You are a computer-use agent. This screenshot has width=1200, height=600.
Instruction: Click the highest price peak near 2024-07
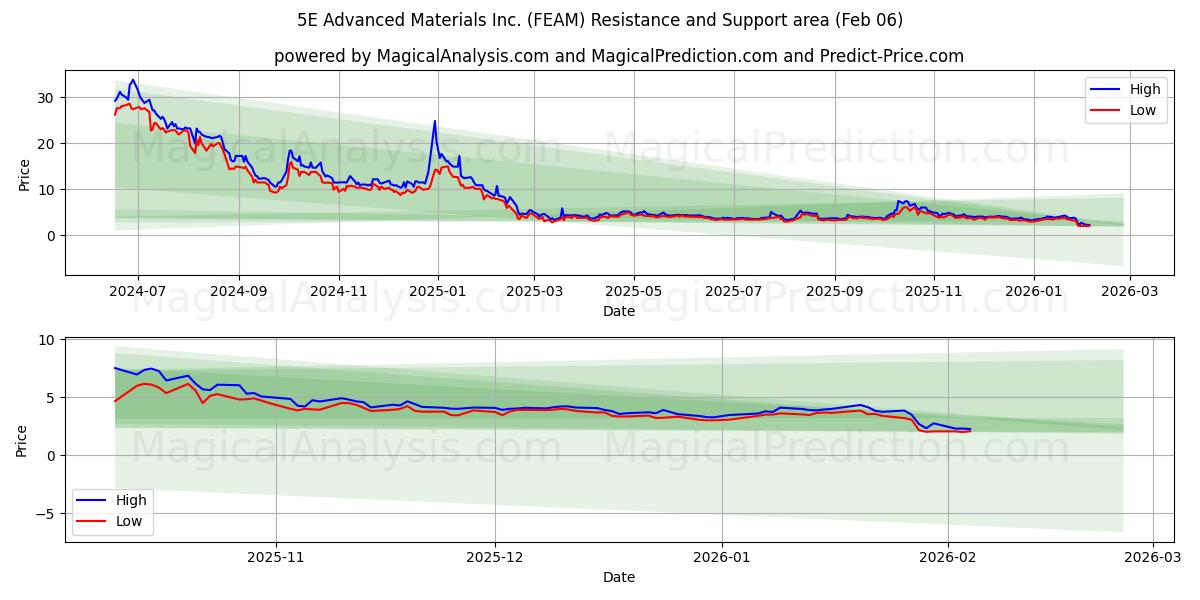tap(133, 80)
